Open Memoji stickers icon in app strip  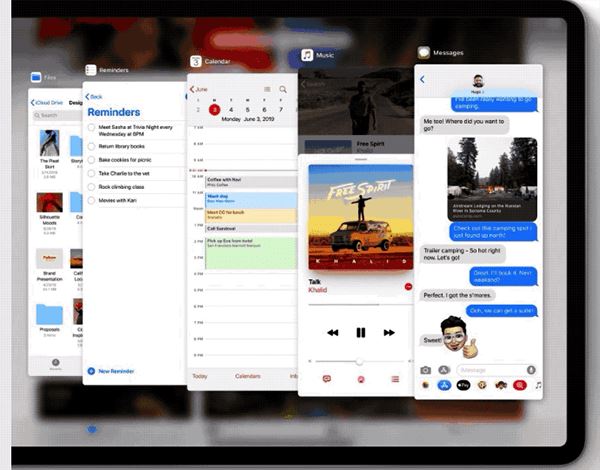point(501,385)
